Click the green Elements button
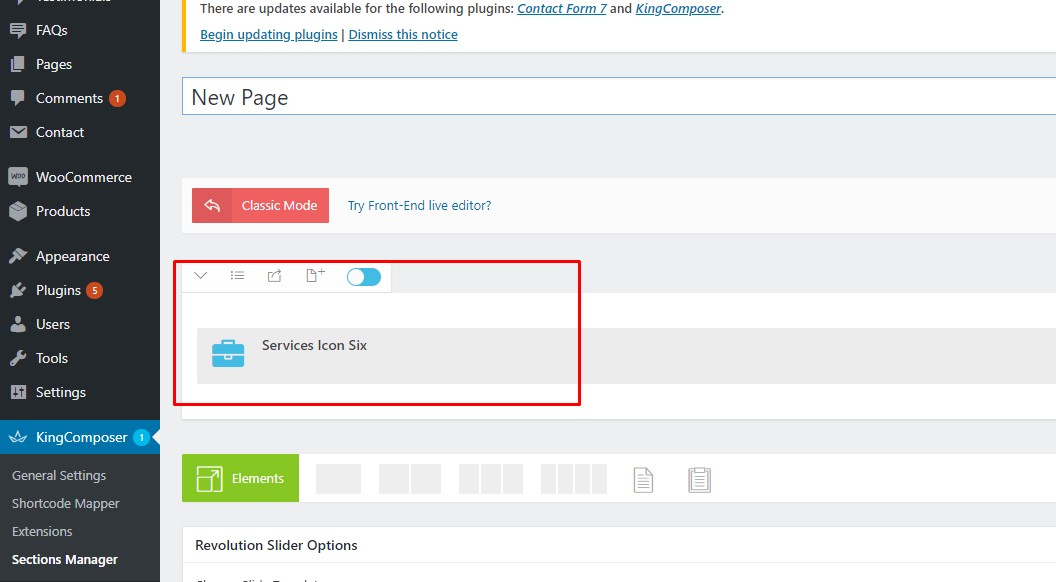Image resolution: width=1056 pixels, height=582 pixels. point(240,478)
